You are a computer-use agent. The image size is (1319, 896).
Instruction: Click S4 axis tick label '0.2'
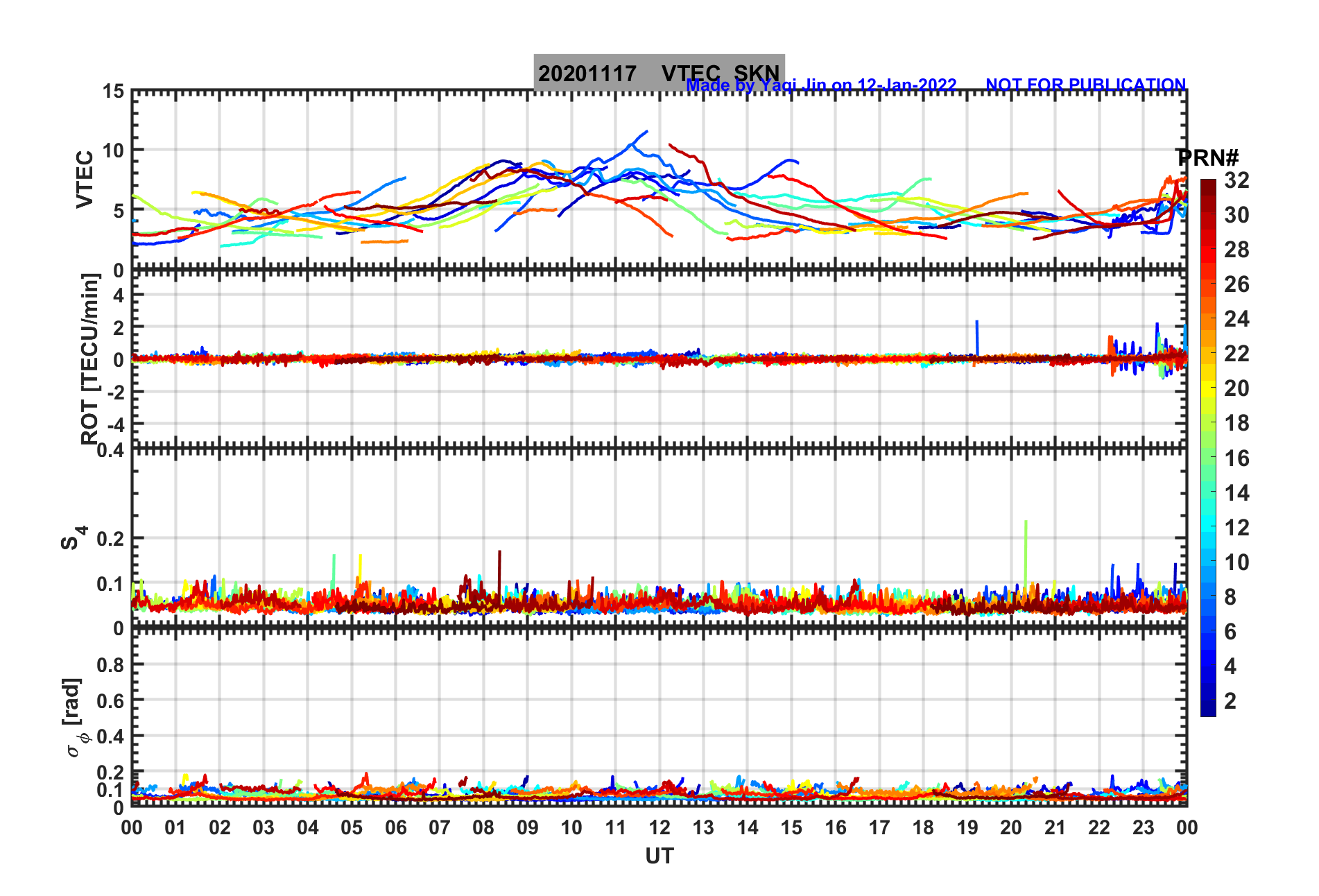[x=111, y=538]
